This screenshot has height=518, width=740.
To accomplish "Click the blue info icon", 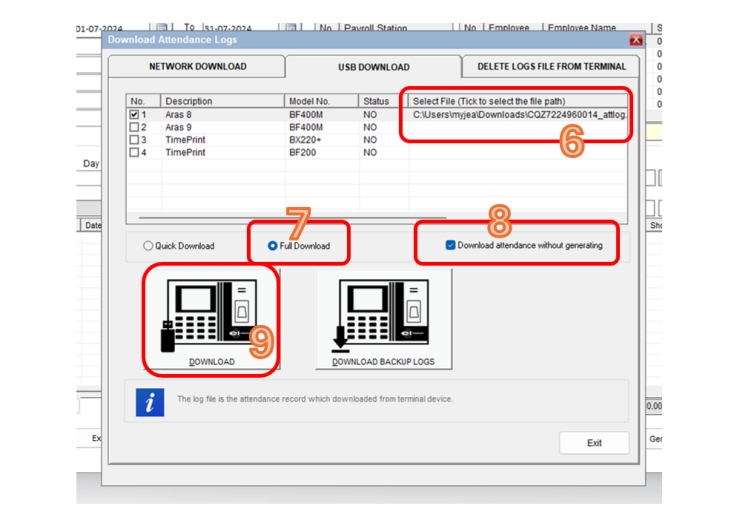I will (x=149, y=400).
